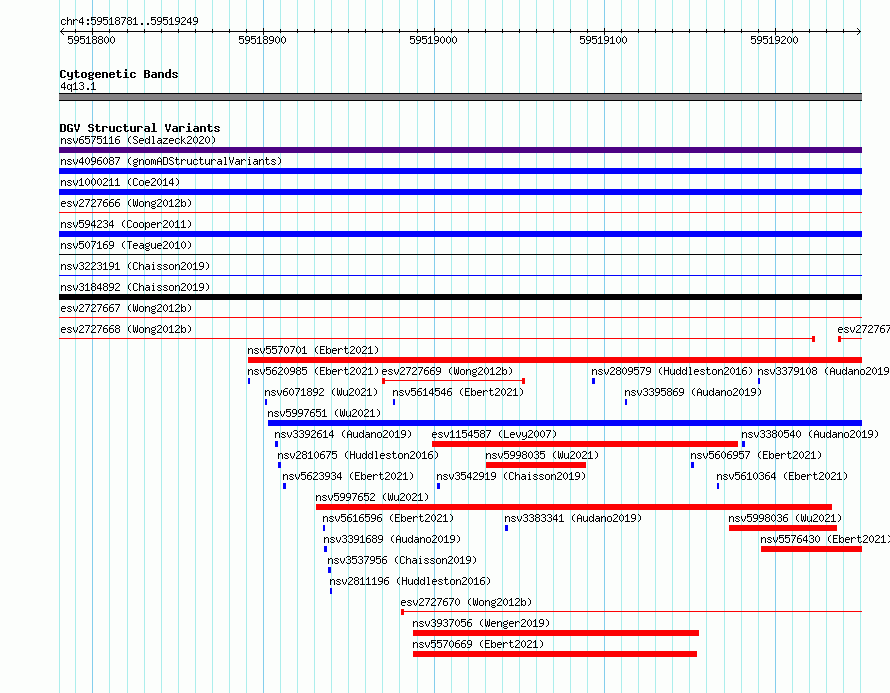Click the red esv1154587 variant bar
The height and width of the screenshot is (693, 890).
coord(585,444)
